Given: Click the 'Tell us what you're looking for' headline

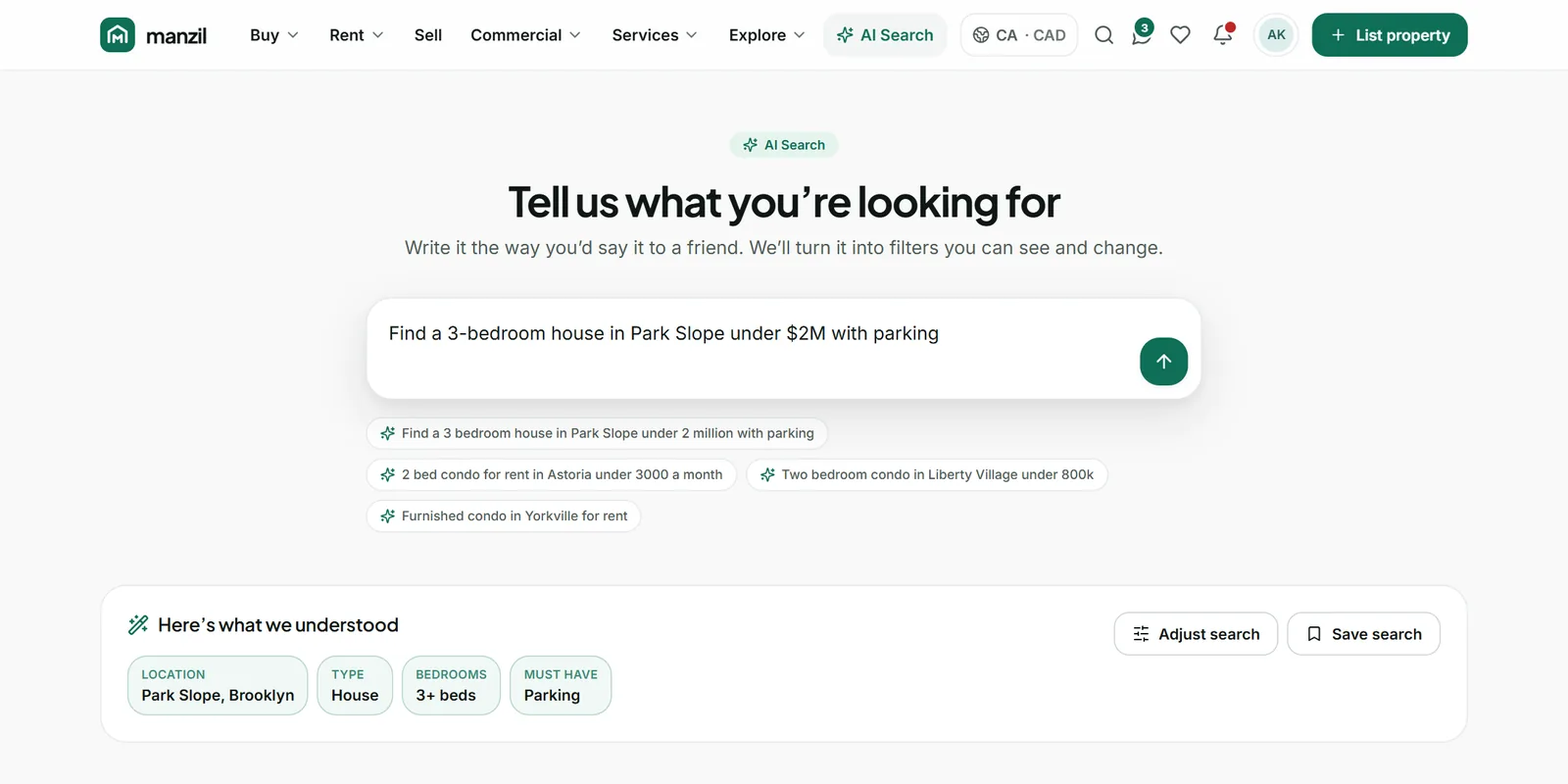Looking at the screenshot, I should 784,203.
